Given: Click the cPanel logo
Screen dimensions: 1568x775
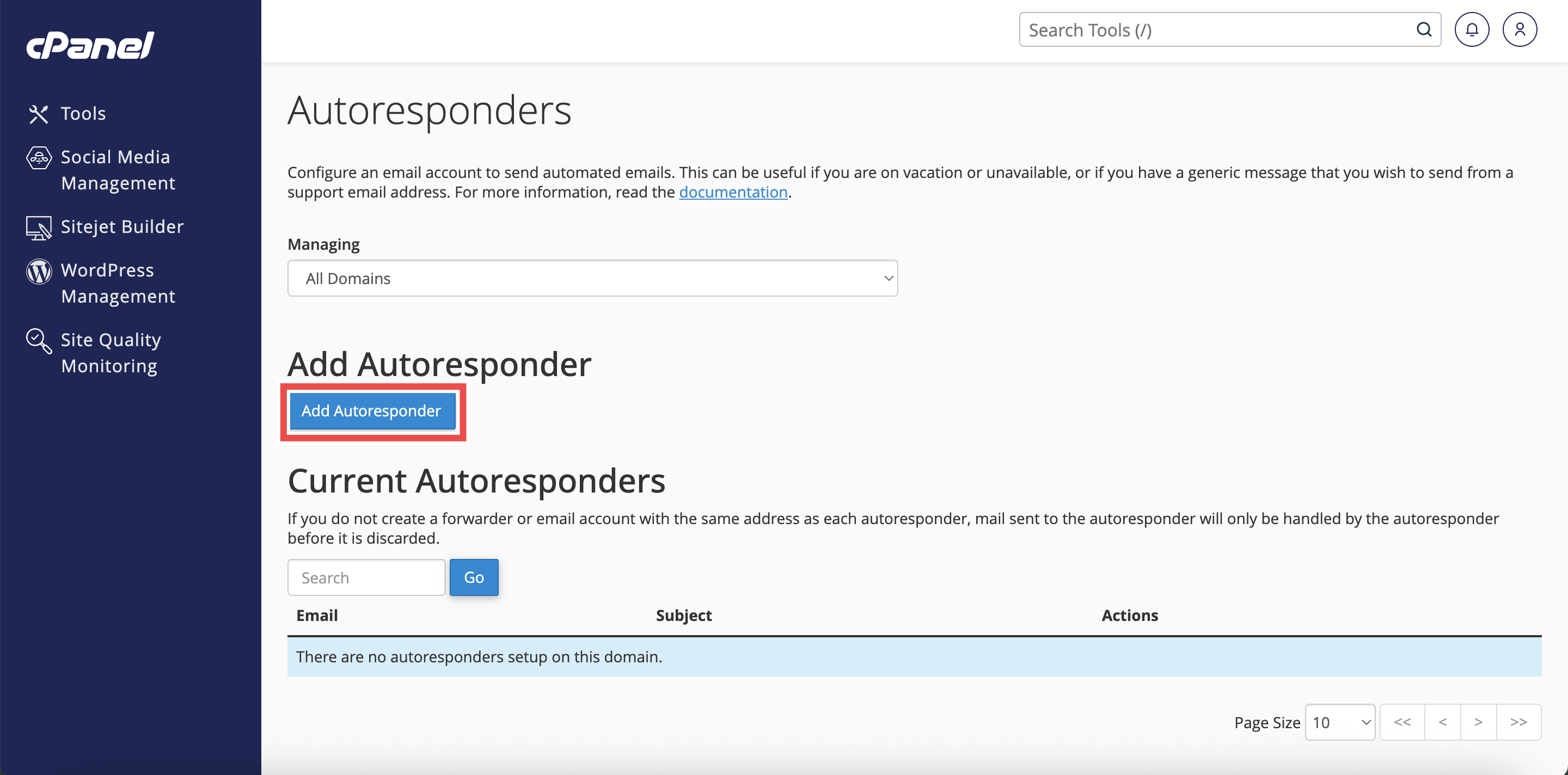Looking at the screenshot, I should (x=90, y=46).
